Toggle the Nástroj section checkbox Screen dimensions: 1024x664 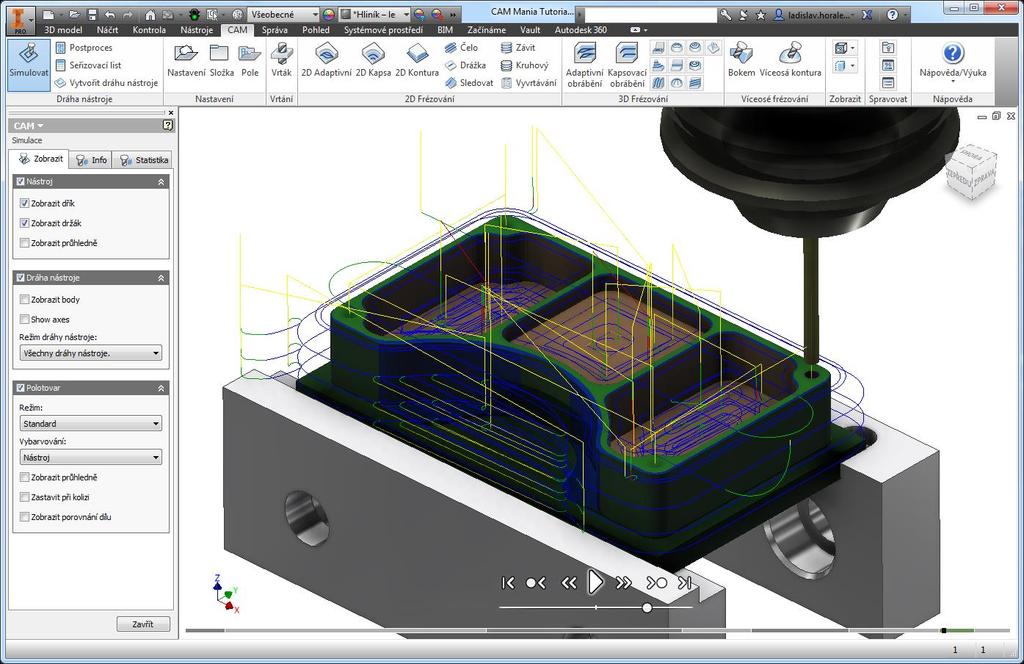point(20,182)
